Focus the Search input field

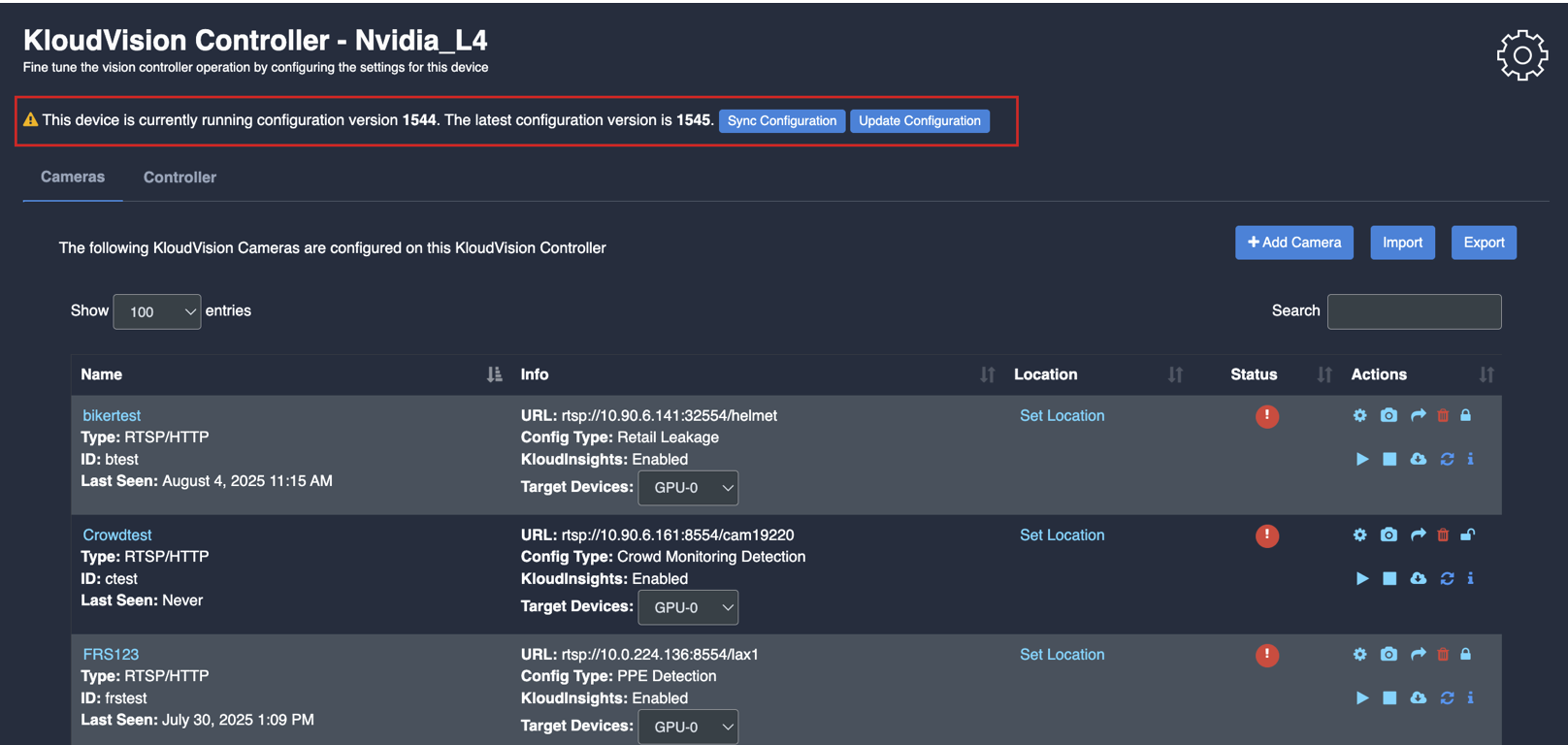pos(1414,311)
